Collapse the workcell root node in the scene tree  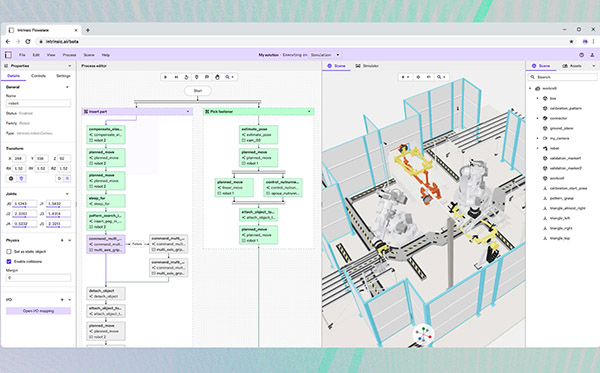[530, 88]
